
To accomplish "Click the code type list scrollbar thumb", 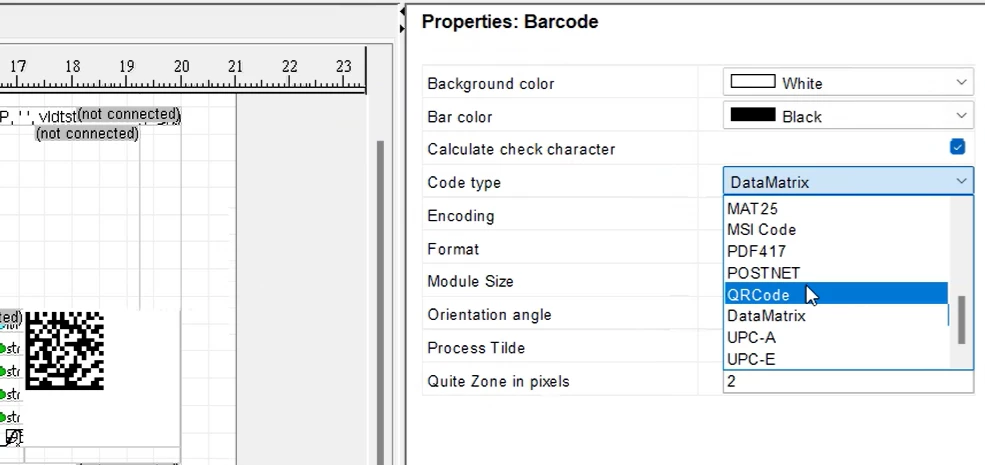I will pyautogui.click(x=961, y=320).
